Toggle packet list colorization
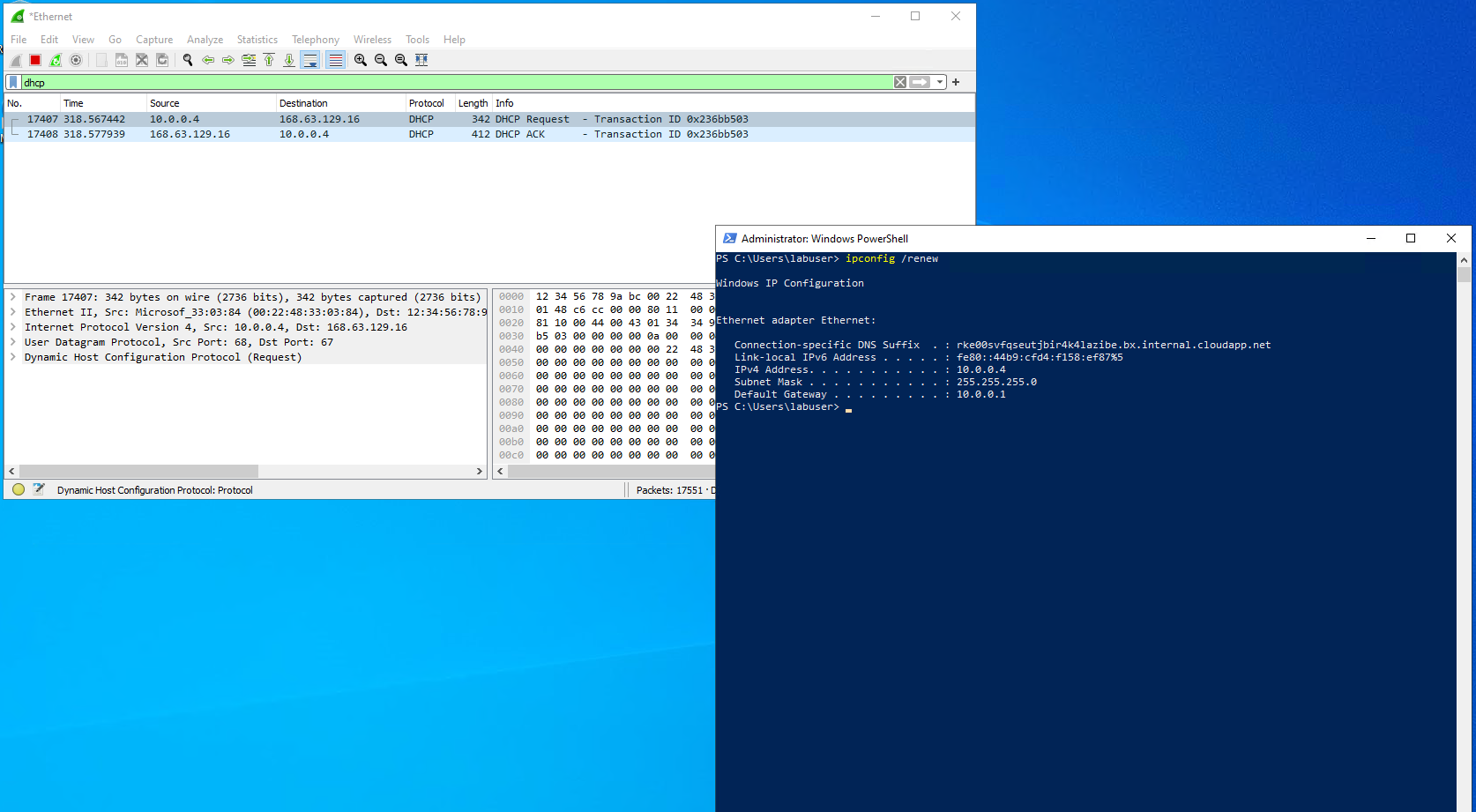Image resolution: width=1476 pixels, height=812 pixels. (335, 59)
